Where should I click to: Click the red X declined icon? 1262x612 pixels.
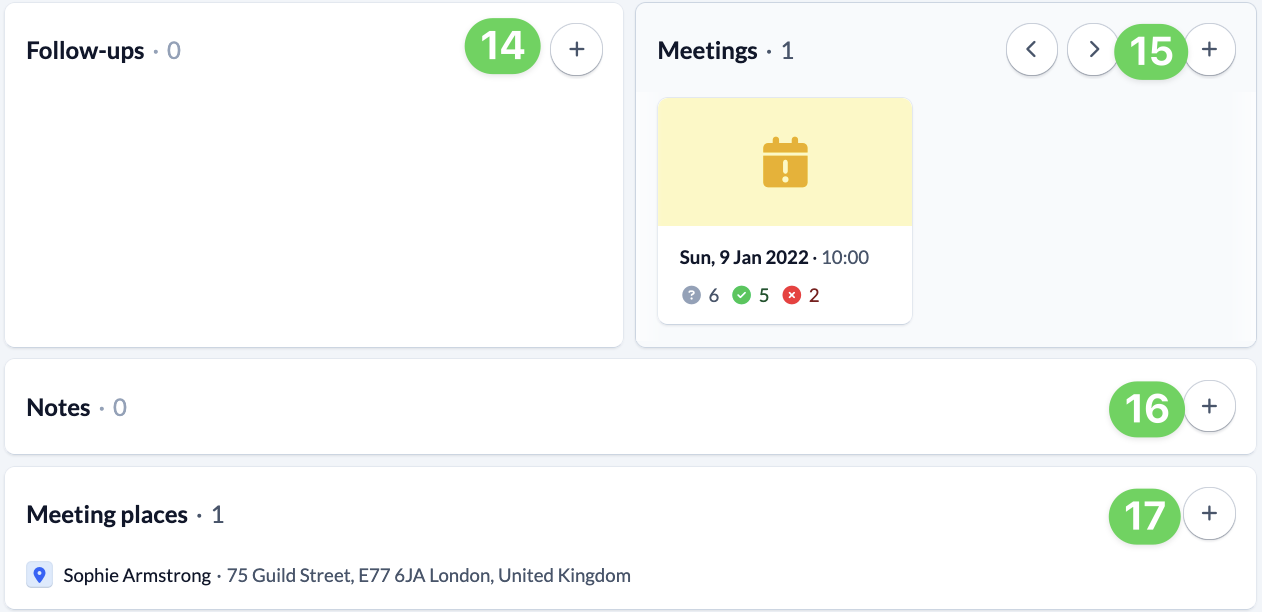pos(792,295)
